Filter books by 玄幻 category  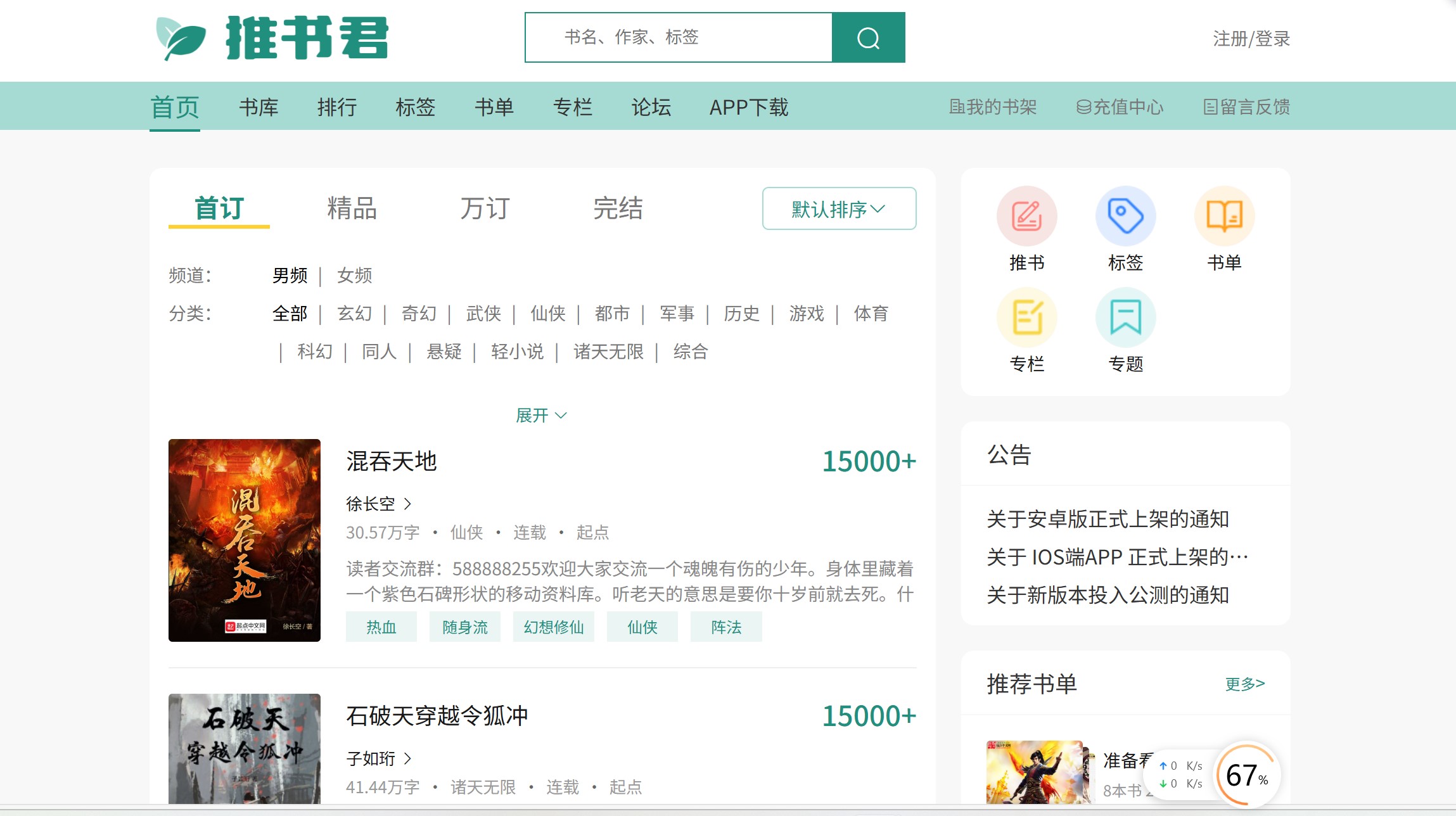355,313
